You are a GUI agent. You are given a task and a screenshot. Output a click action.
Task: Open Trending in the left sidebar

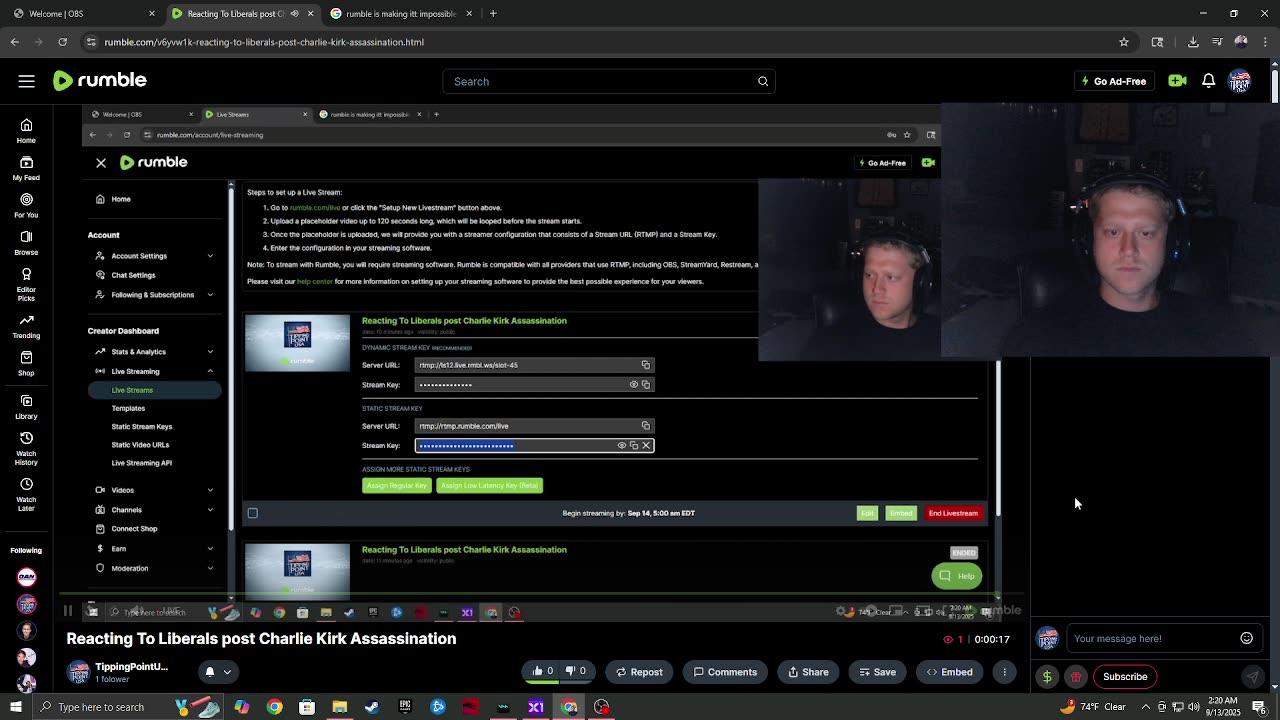coord(26,326)
